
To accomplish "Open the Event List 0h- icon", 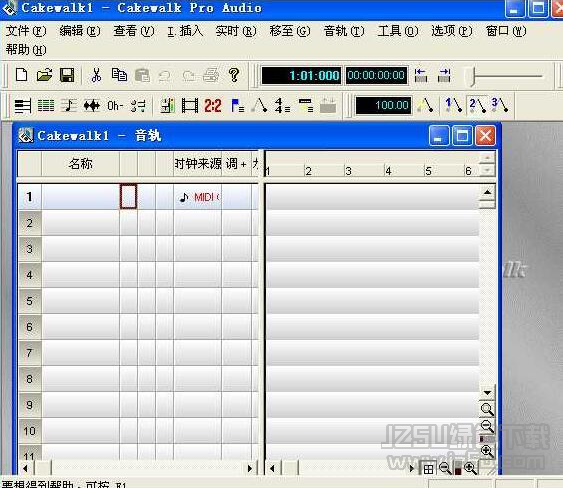I will coord(115,106).
